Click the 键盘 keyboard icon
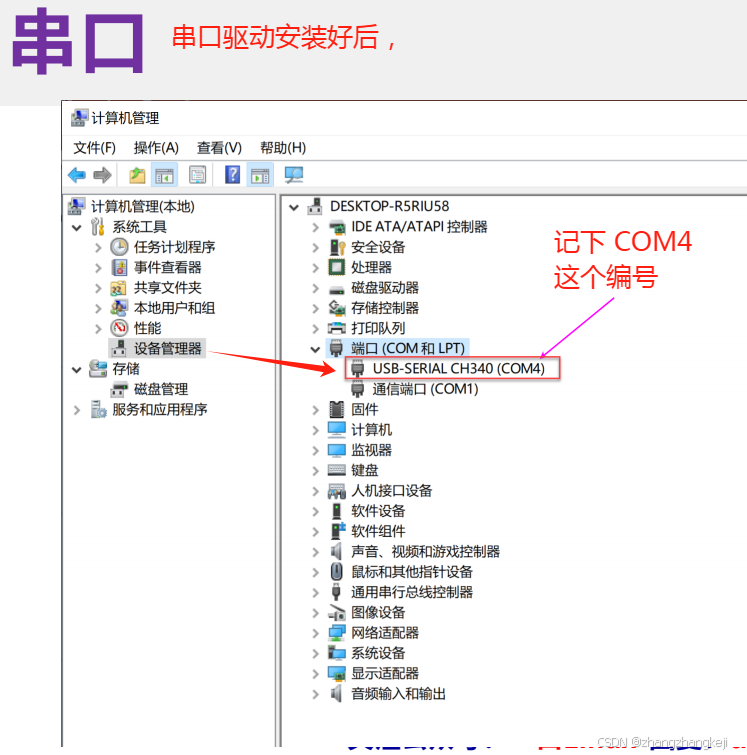This screenshot has height=755, width=747. pos(337,470)
